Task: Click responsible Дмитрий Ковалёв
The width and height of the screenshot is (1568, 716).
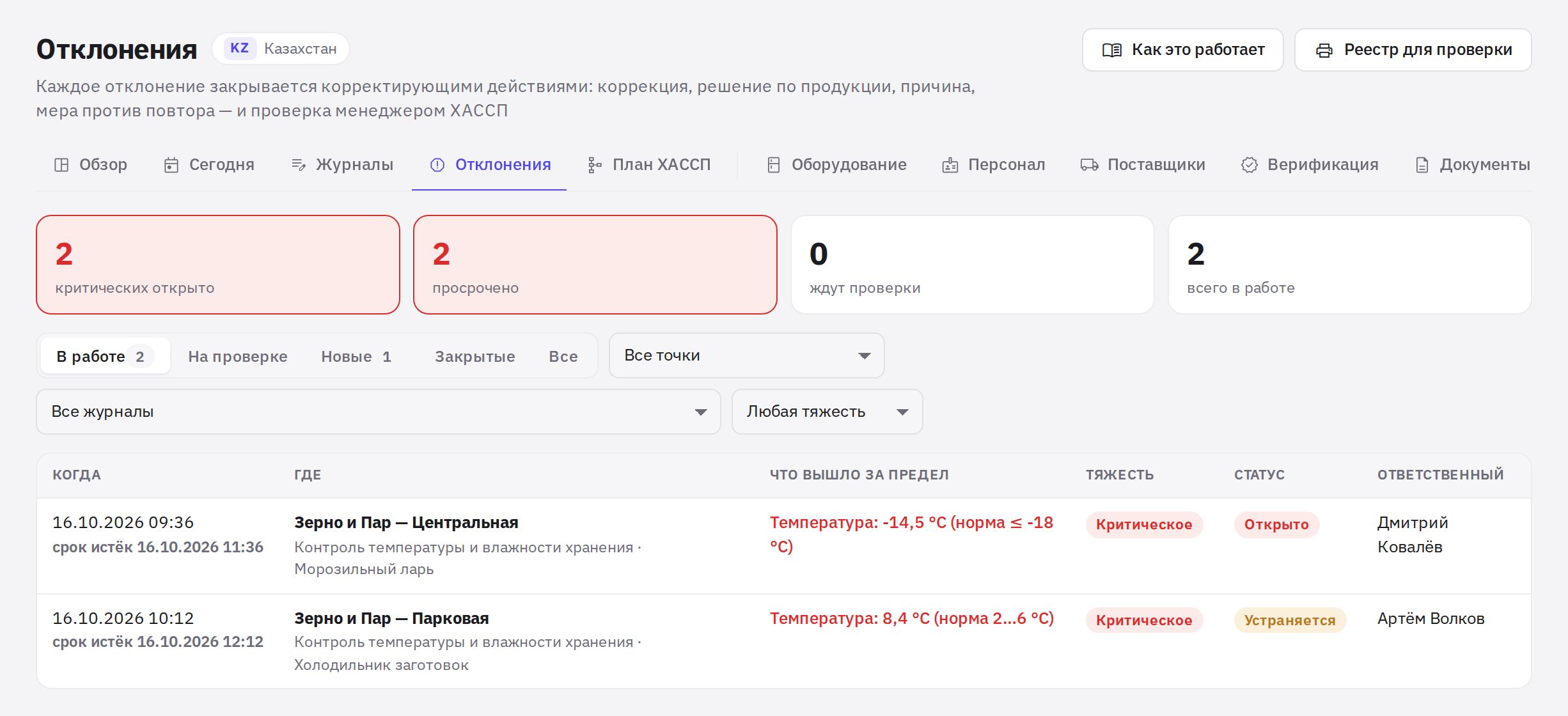Action: (x=1413, y=534)
